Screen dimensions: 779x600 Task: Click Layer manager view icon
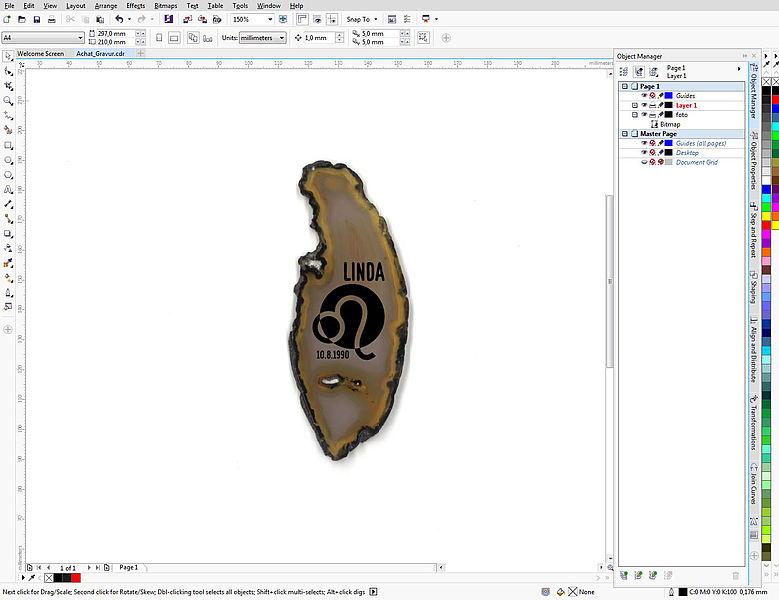pyautogui.click(x=654, y=72)
